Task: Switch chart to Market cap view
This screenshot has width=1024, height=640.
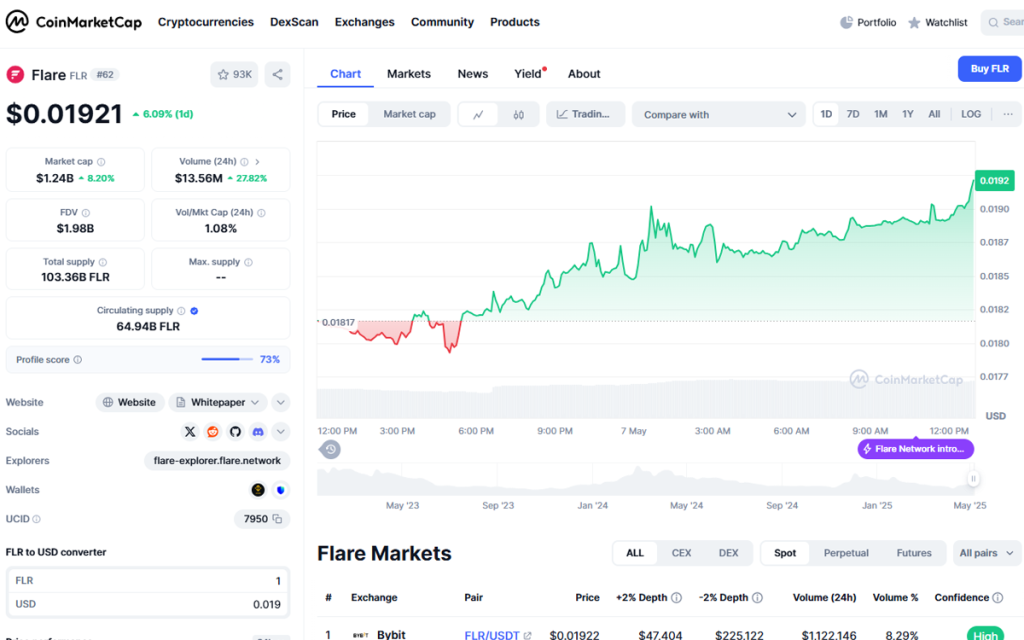Action: [409, 114]
